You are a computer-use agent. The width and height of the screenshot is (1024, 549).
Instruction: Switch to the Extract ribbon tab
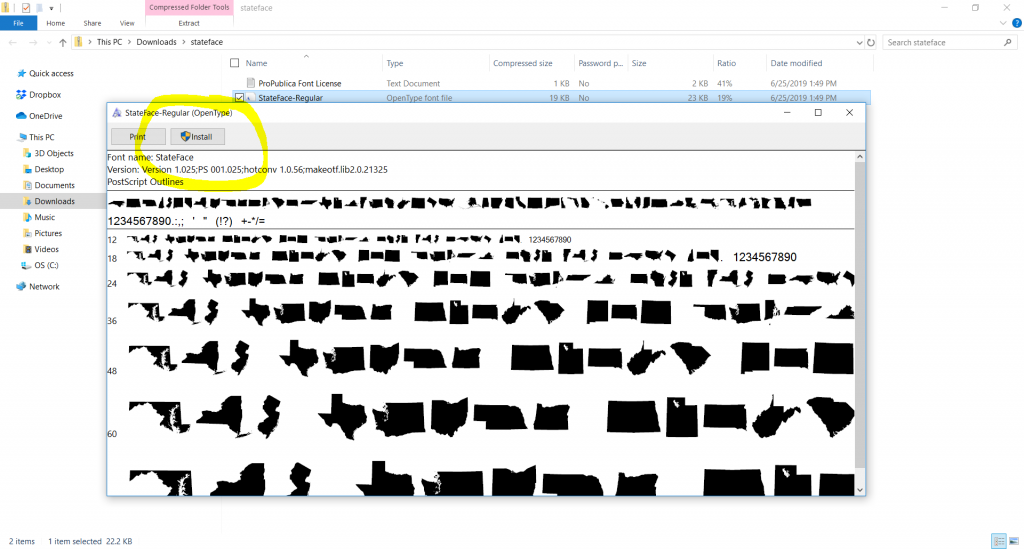[x=189, y=23]
